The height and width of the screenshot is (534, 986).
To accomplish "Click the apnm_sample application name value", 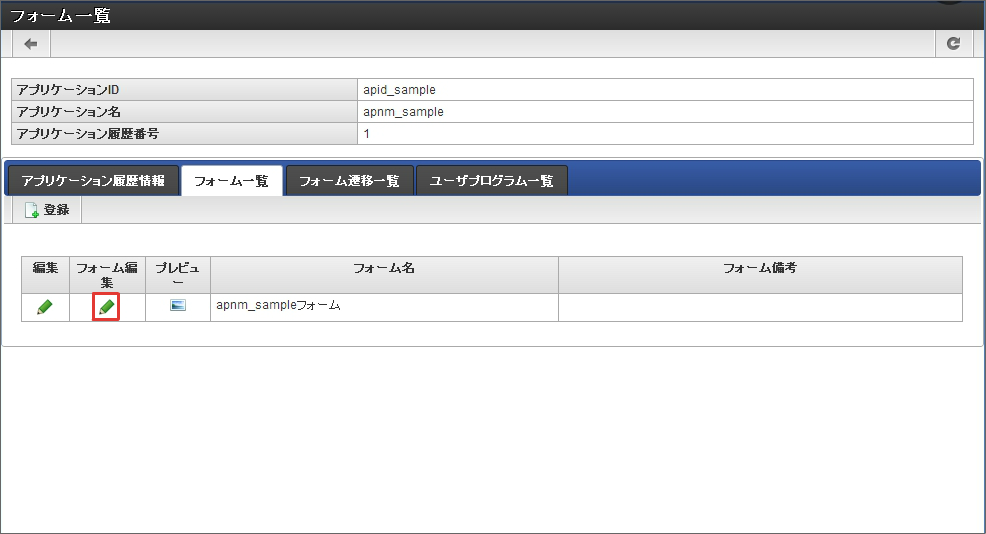I will (x=403, y=112).
